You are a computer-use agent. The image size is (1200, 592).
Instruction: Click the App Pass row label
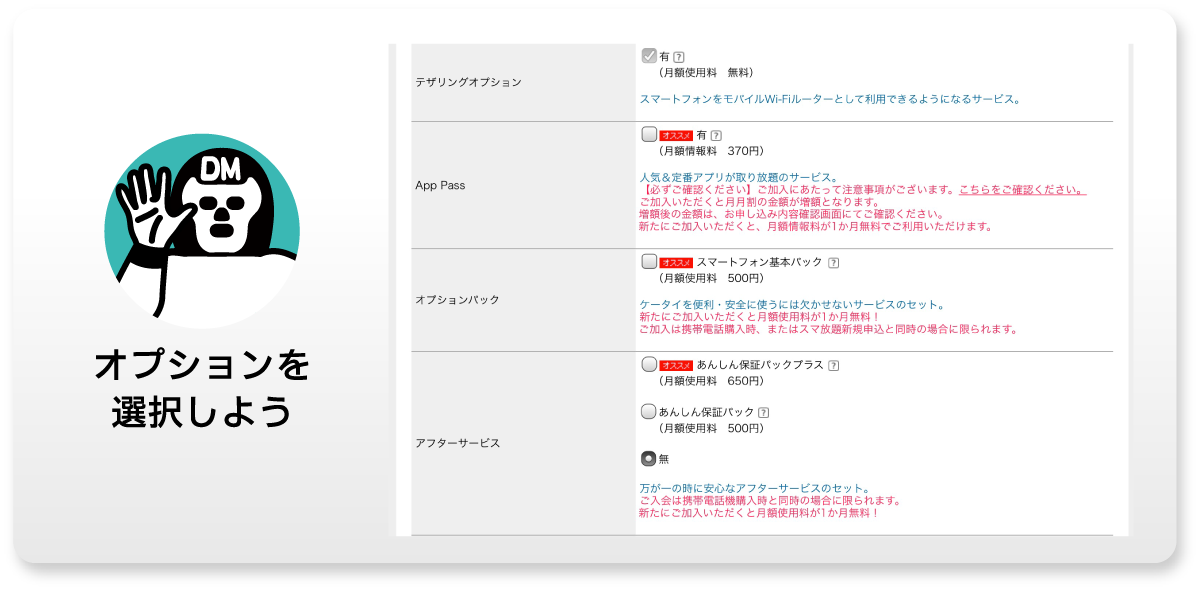[440, 185]
